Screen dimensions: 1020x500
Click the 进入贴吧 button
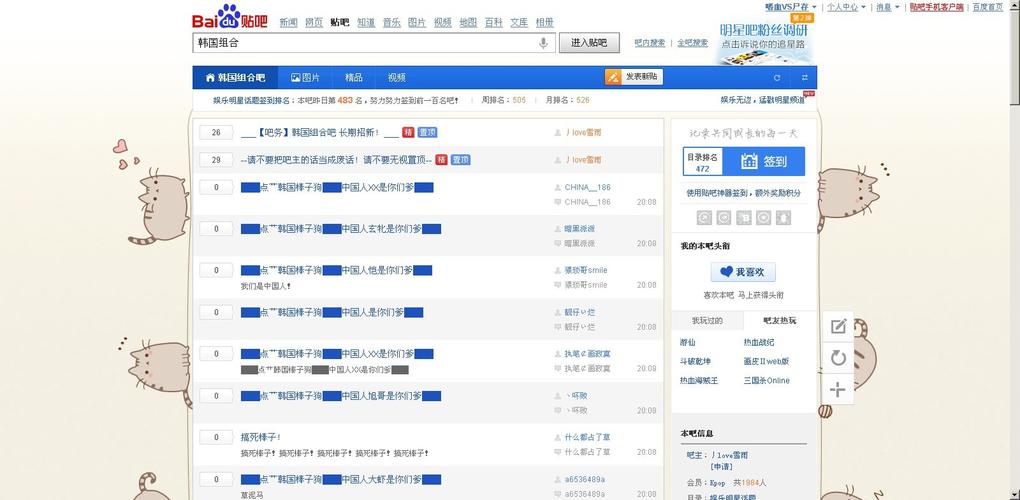[589, 43]
